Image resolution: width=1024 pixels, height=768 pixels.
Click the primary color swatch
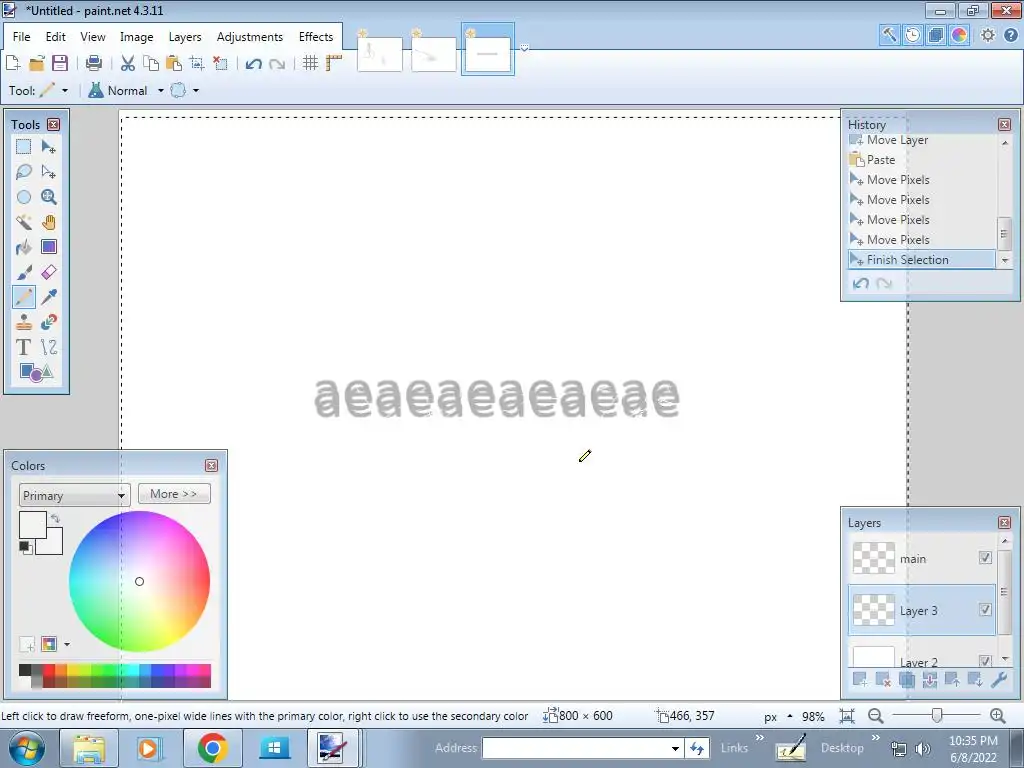coord(33,525)
